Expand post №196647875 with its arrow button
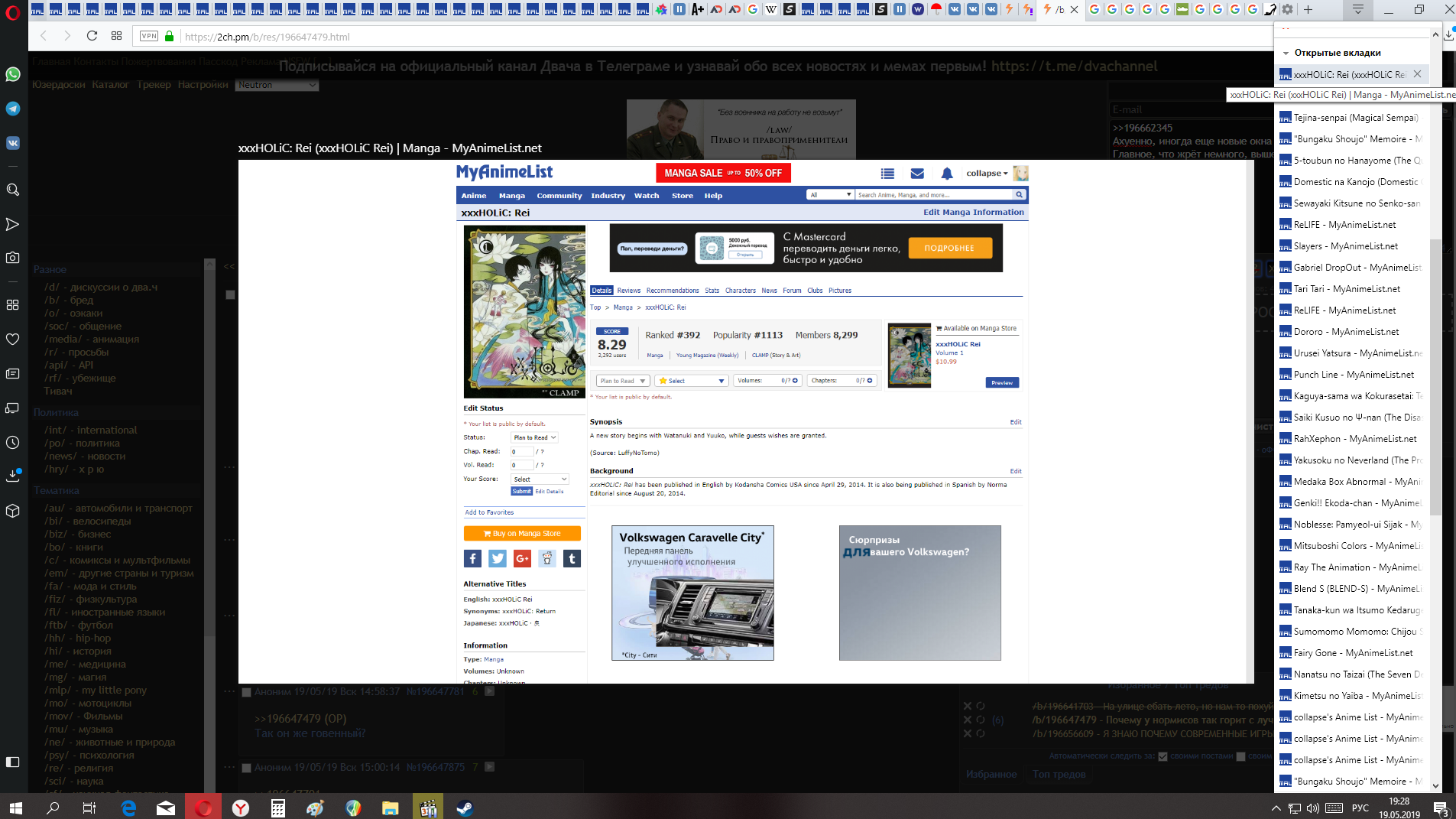Viewport: 1456px width, 819px height. click(490, 767)
